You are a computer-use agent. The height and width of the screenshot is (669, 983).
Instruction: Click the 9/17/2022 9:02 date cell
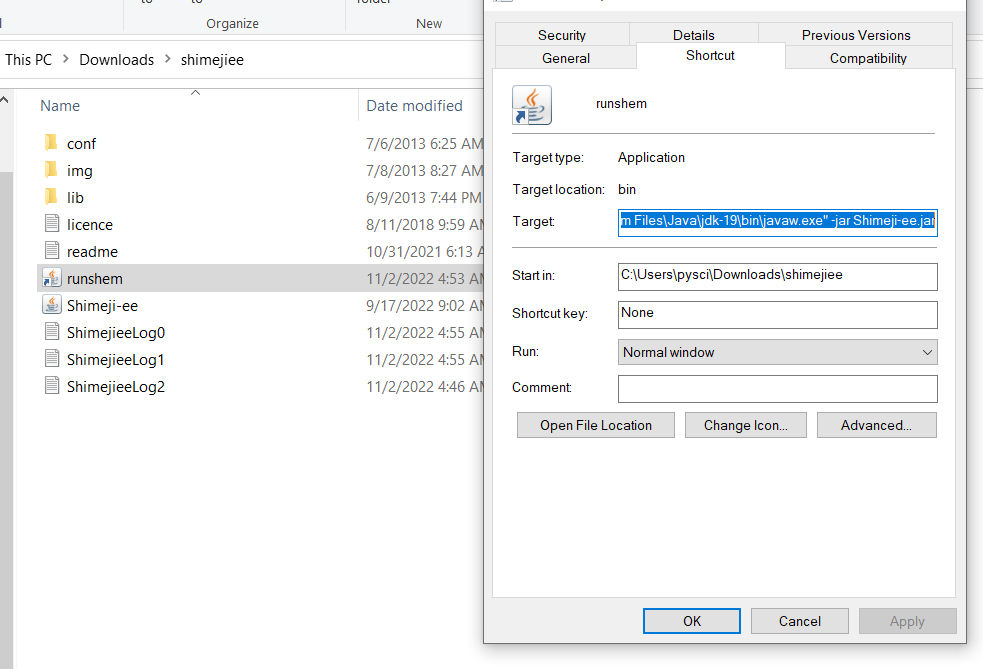[424, 305]
